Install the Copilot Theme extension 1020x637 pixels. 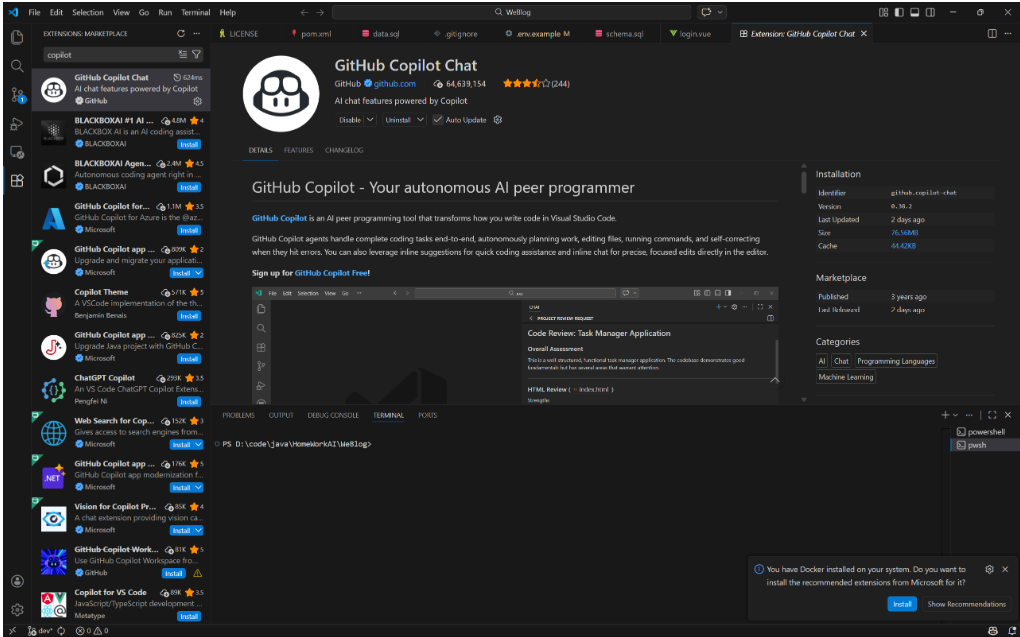click(189, 316)
